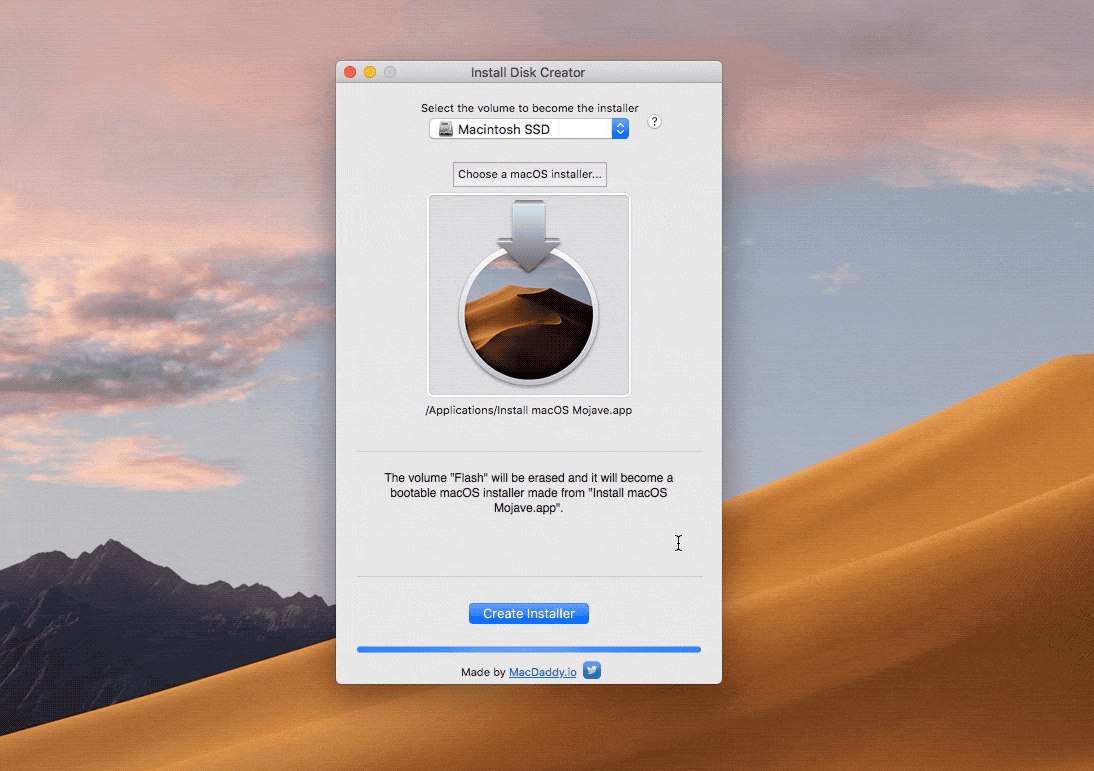Open the MacDaddy.io link
1094x771 pixels.
(x=543, y=672)
